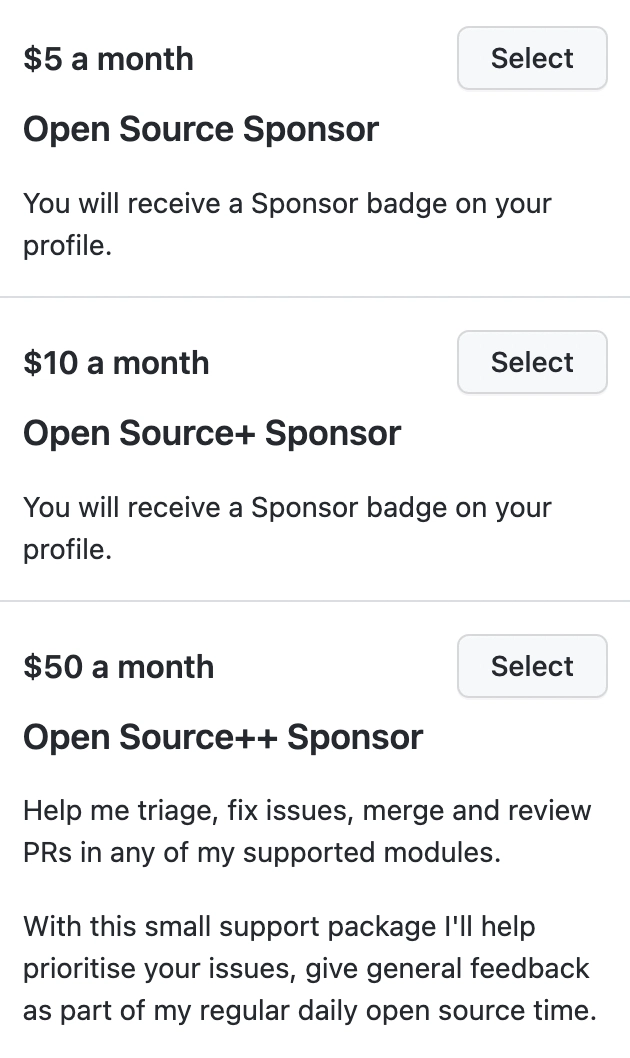Click the word "profile." in the $5 tier
The width and height of the screenshot is (630, 1058).
(x=67, y=246)
